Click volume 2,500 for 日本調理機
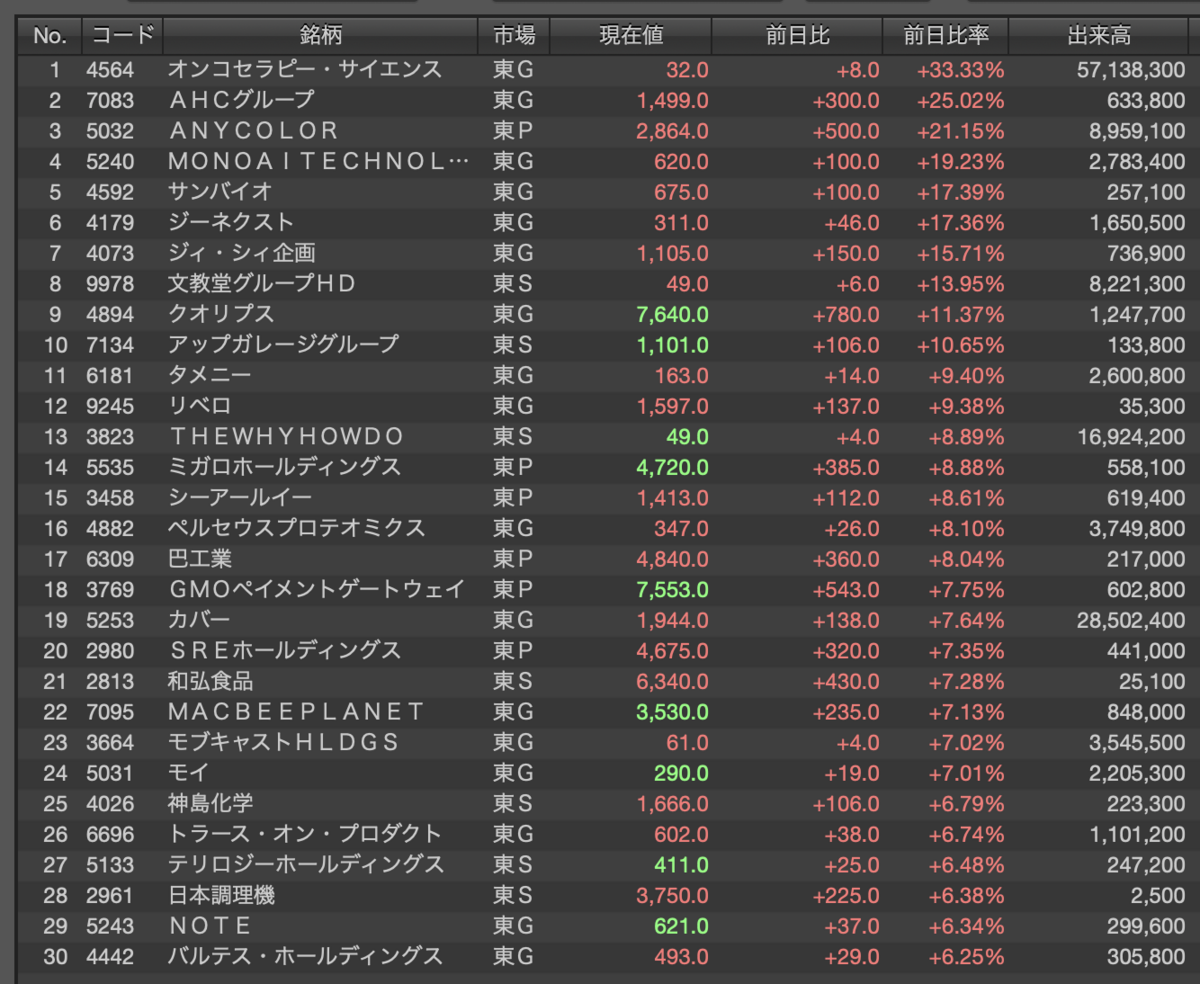Viewport: 1200px width, 984px height. click(1160, 895)
